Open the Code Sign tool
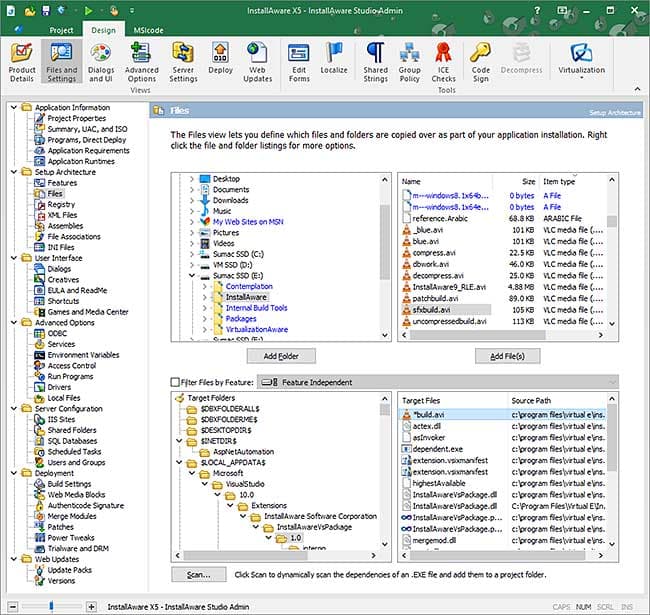 pyautogui.click(x=481, y=60)
